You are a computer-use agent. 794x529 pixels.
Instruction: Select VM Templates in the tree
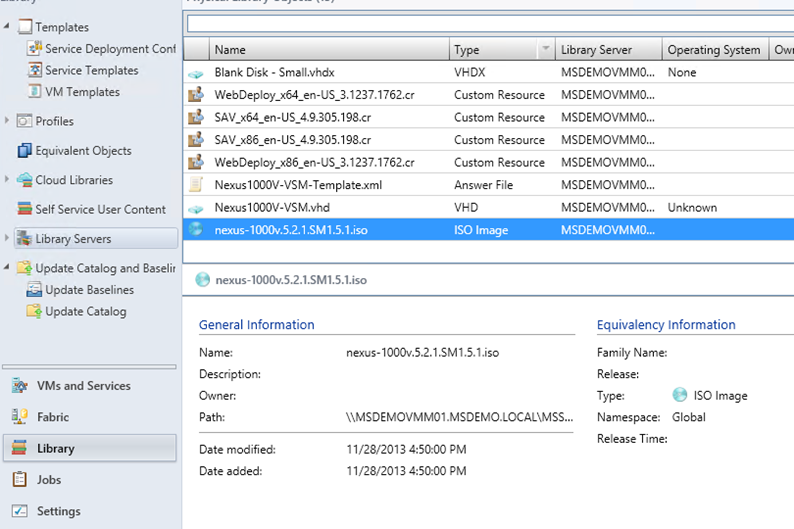pos(83,92)
